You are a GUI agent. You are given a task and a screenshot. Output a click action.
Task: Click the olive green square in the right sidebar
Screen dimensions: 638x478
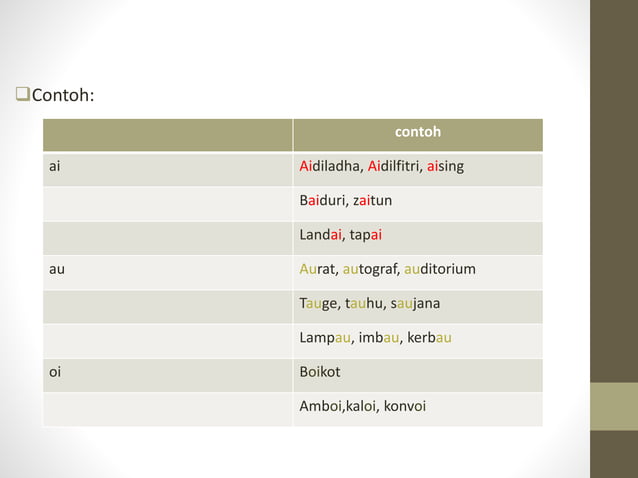613,406
